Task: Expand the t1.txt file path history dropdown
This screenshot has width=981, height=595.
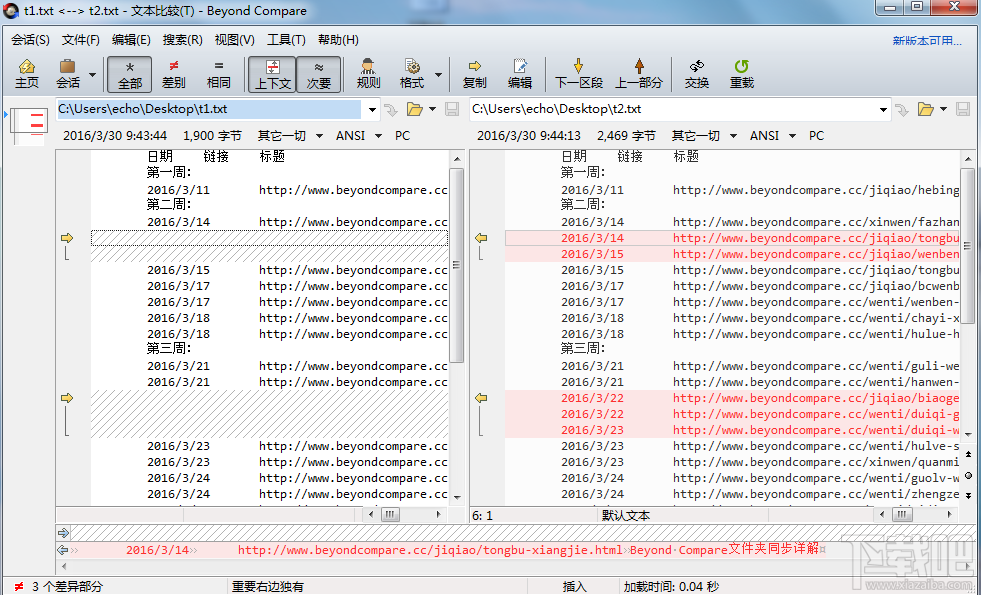Action: coord(370,110)
